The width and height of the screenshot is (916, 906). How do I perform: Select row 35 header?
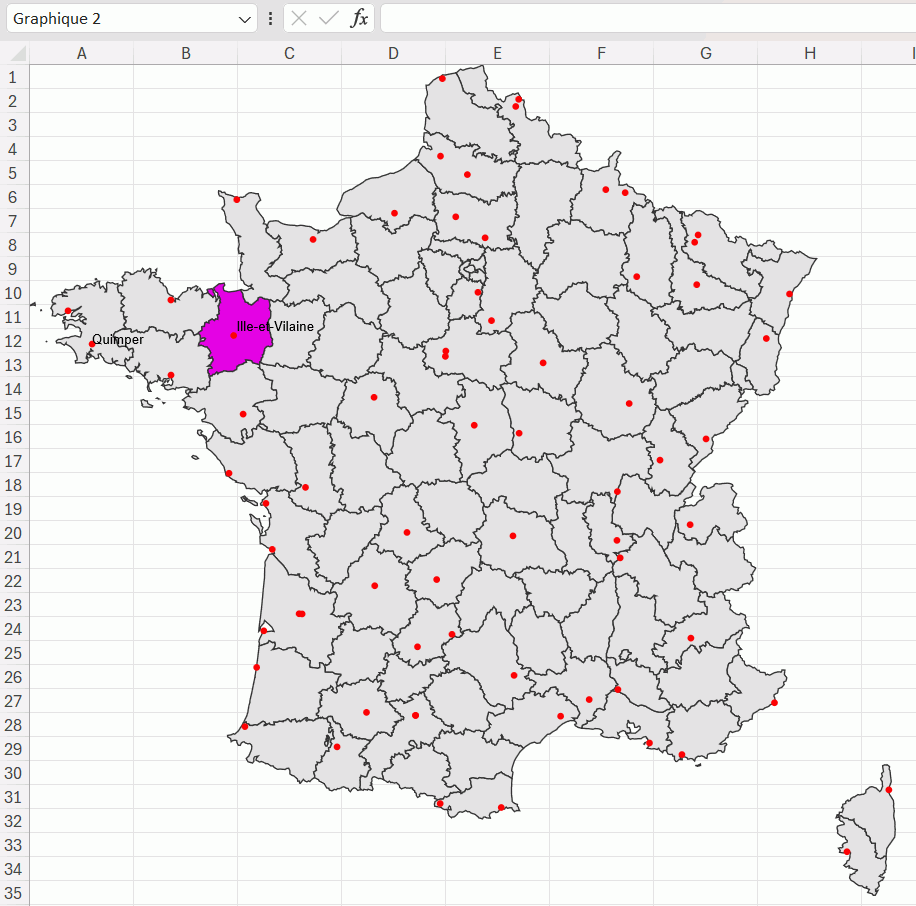point(14,893)
